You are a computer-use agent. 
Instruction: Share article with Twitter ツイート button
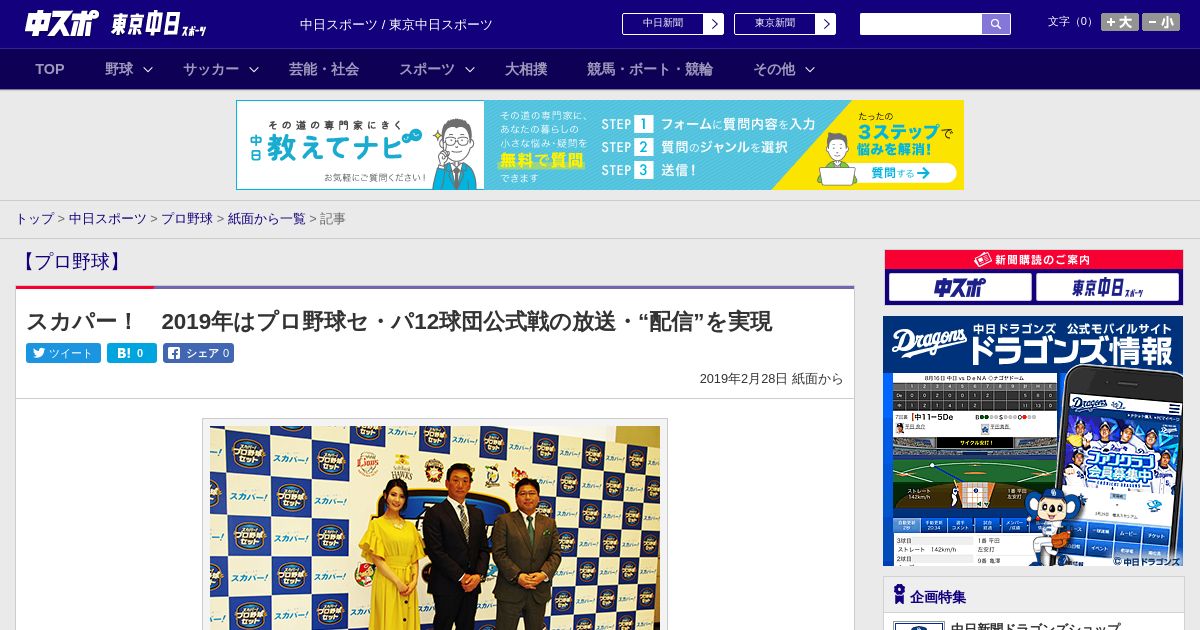(63, 353)
